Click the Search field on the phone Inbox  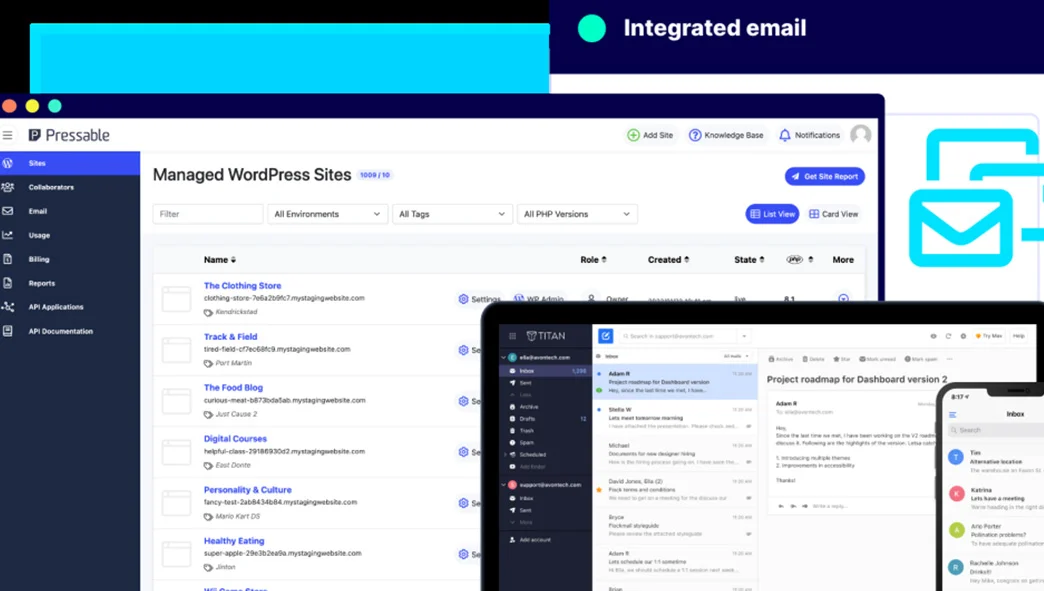click(996, 431)
